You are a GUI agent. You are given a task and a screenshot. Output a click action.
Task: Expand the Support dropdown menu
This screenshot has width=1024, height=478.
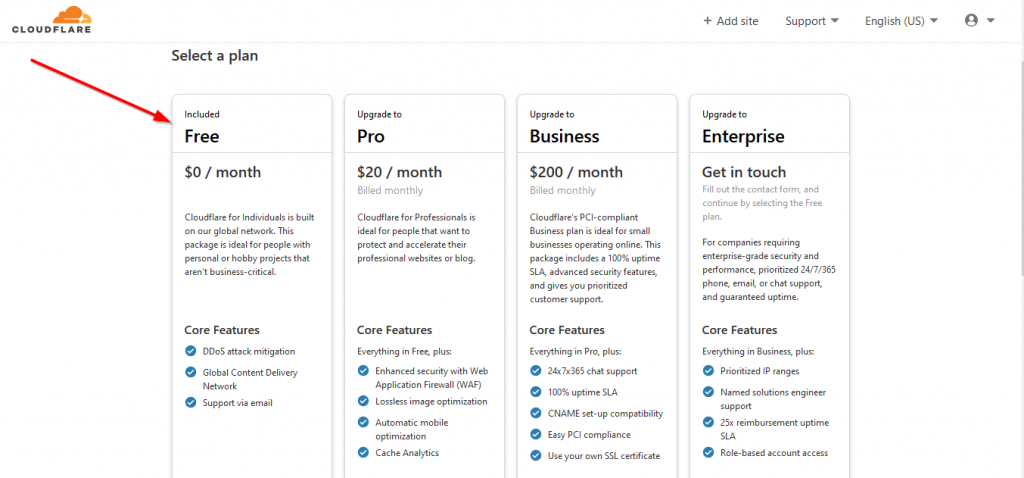point(812,21)
